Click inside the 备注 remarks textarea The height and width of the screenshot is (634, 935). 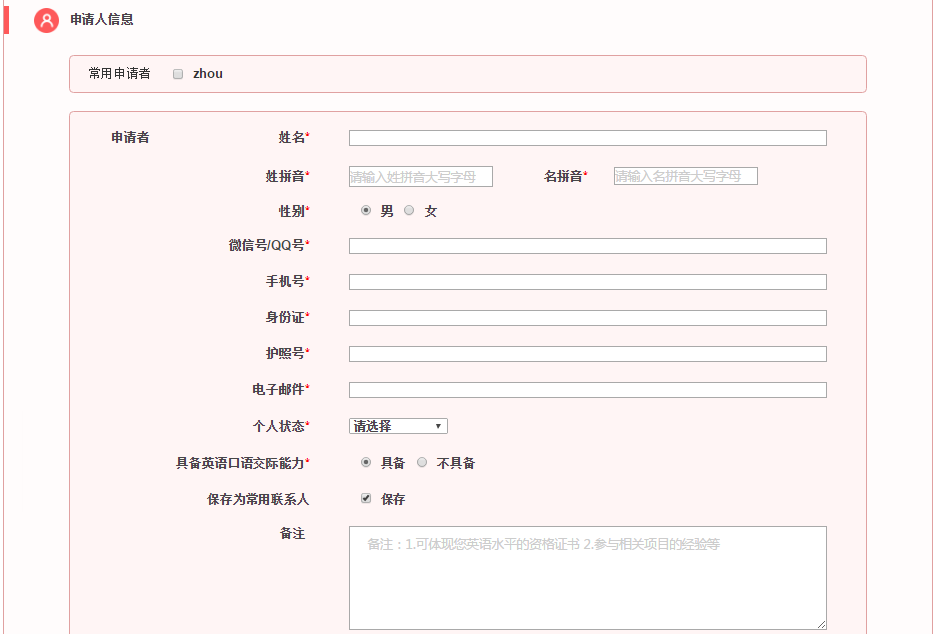pyautogui.click(x=587, y=578)
